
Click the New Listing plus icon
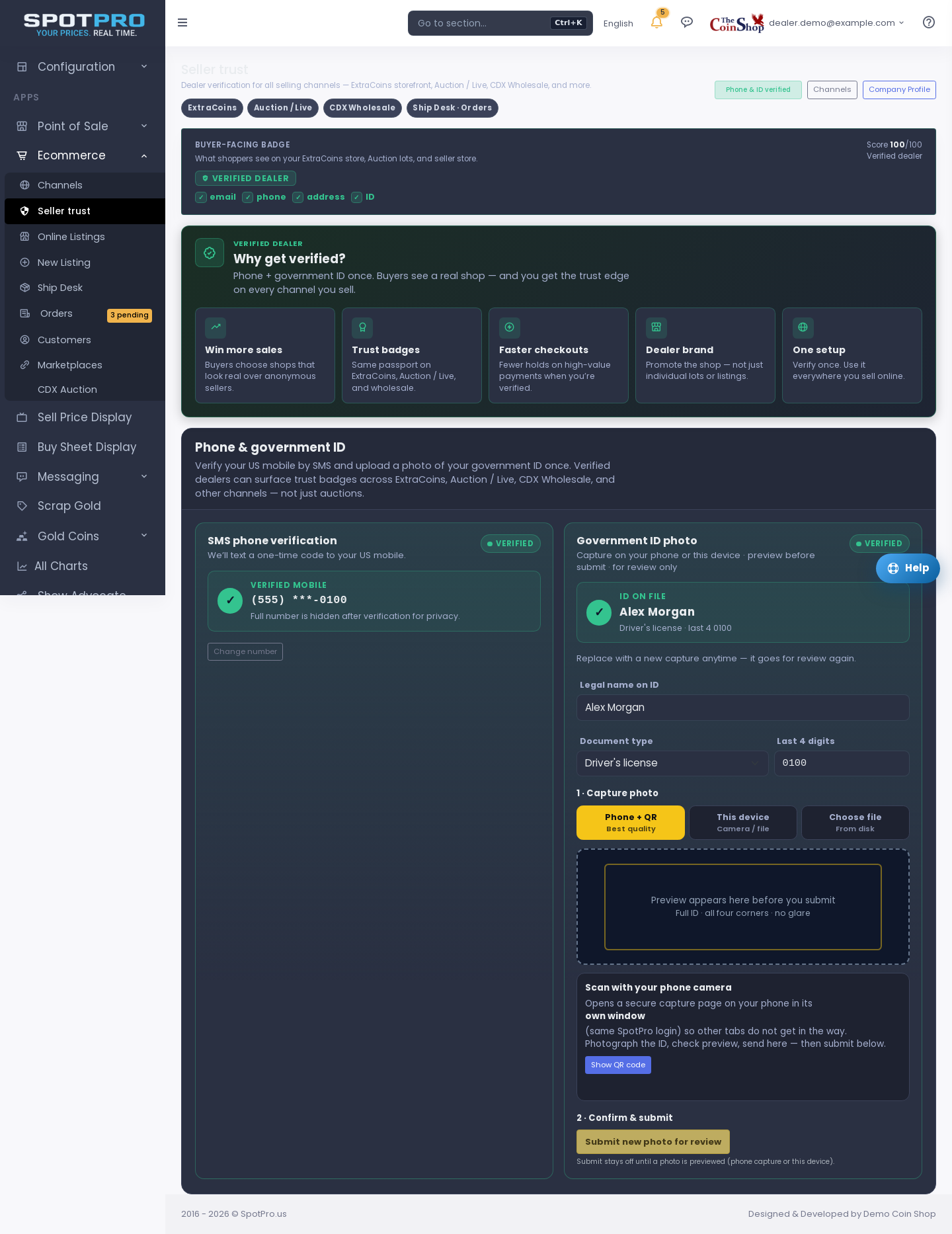click(24, 263)
